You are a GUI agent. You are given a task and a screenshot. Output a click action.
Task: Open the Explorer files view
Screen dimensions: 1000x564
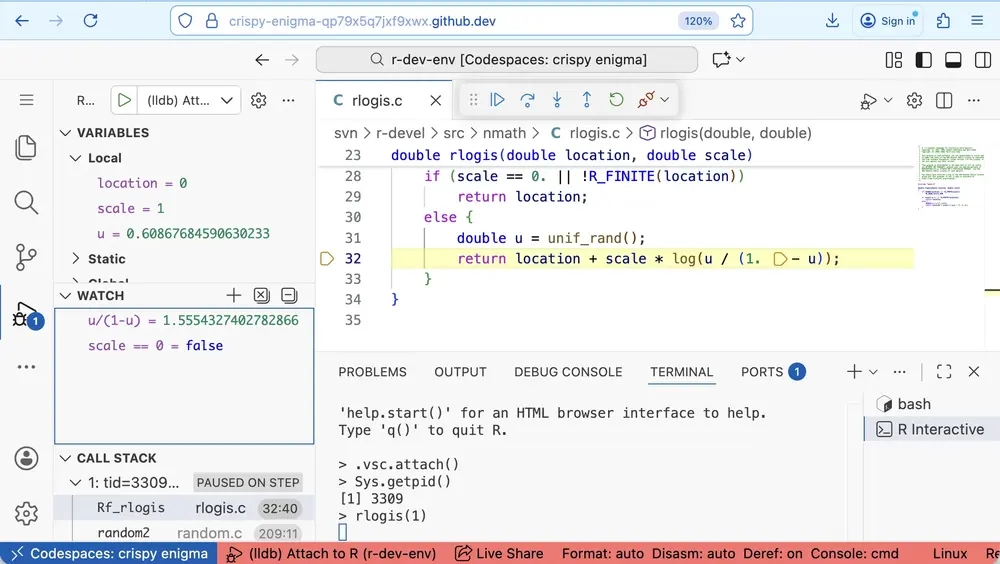[27, 148]
